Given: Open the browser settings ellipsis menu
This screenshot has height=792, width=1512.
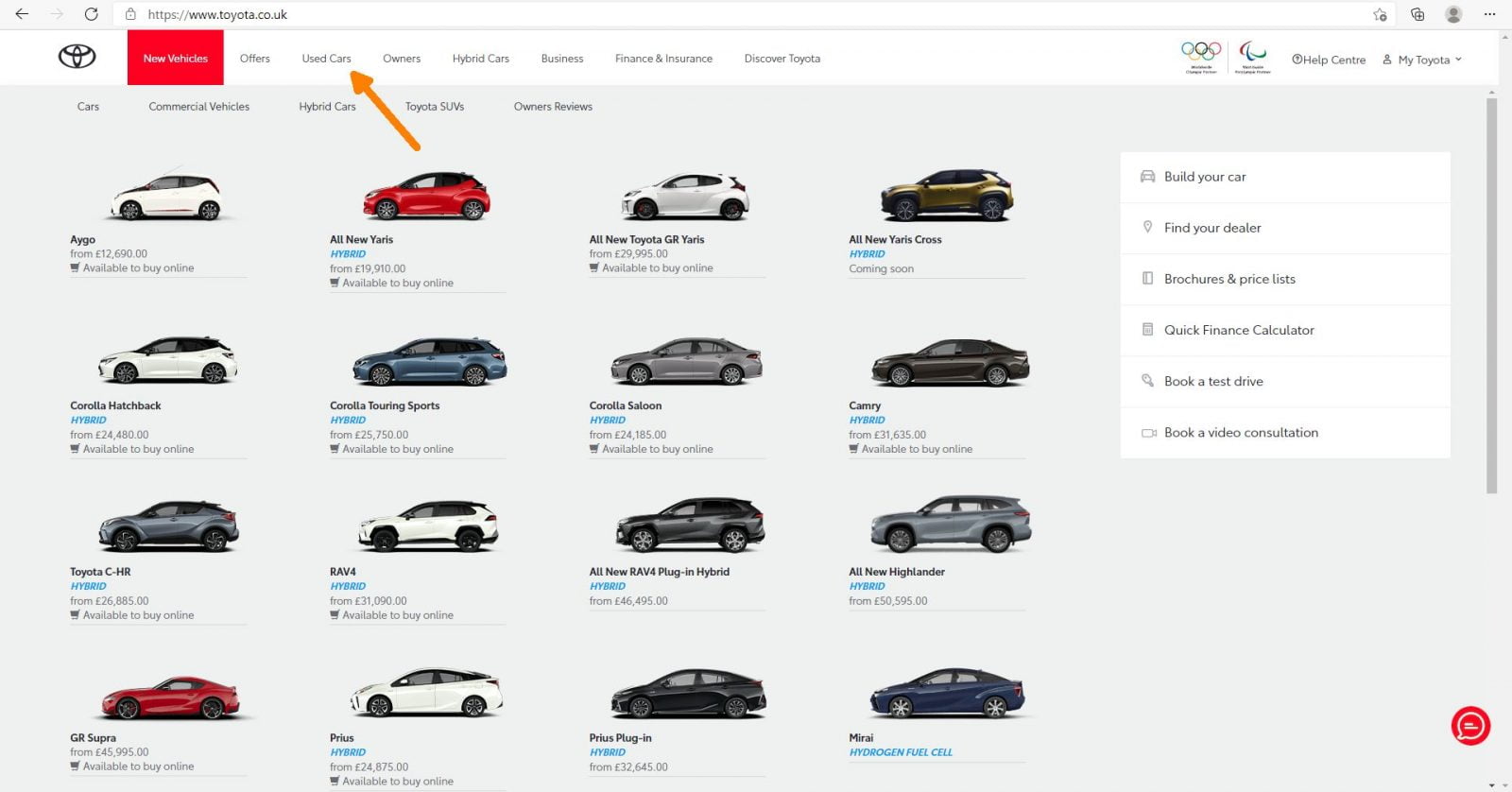Looking at the screenshot, I should click(1490, 14).
